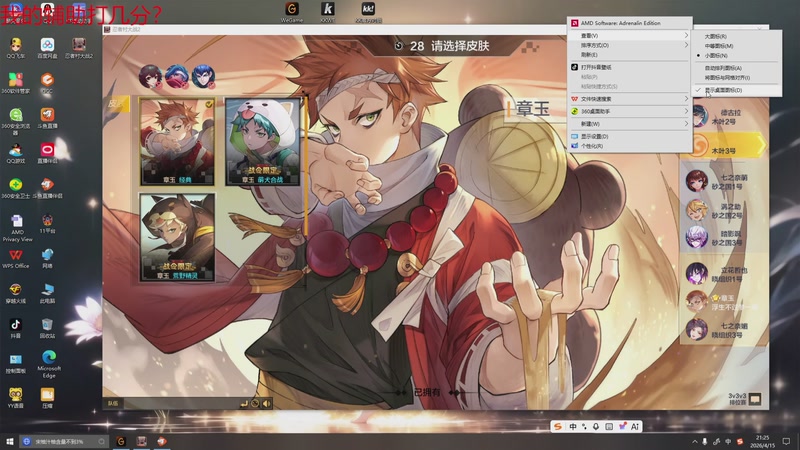This screenshot has height=450, width=800.
Task: Click Sogou input toolbar 中 language button
Action: (x=573, y=427)
